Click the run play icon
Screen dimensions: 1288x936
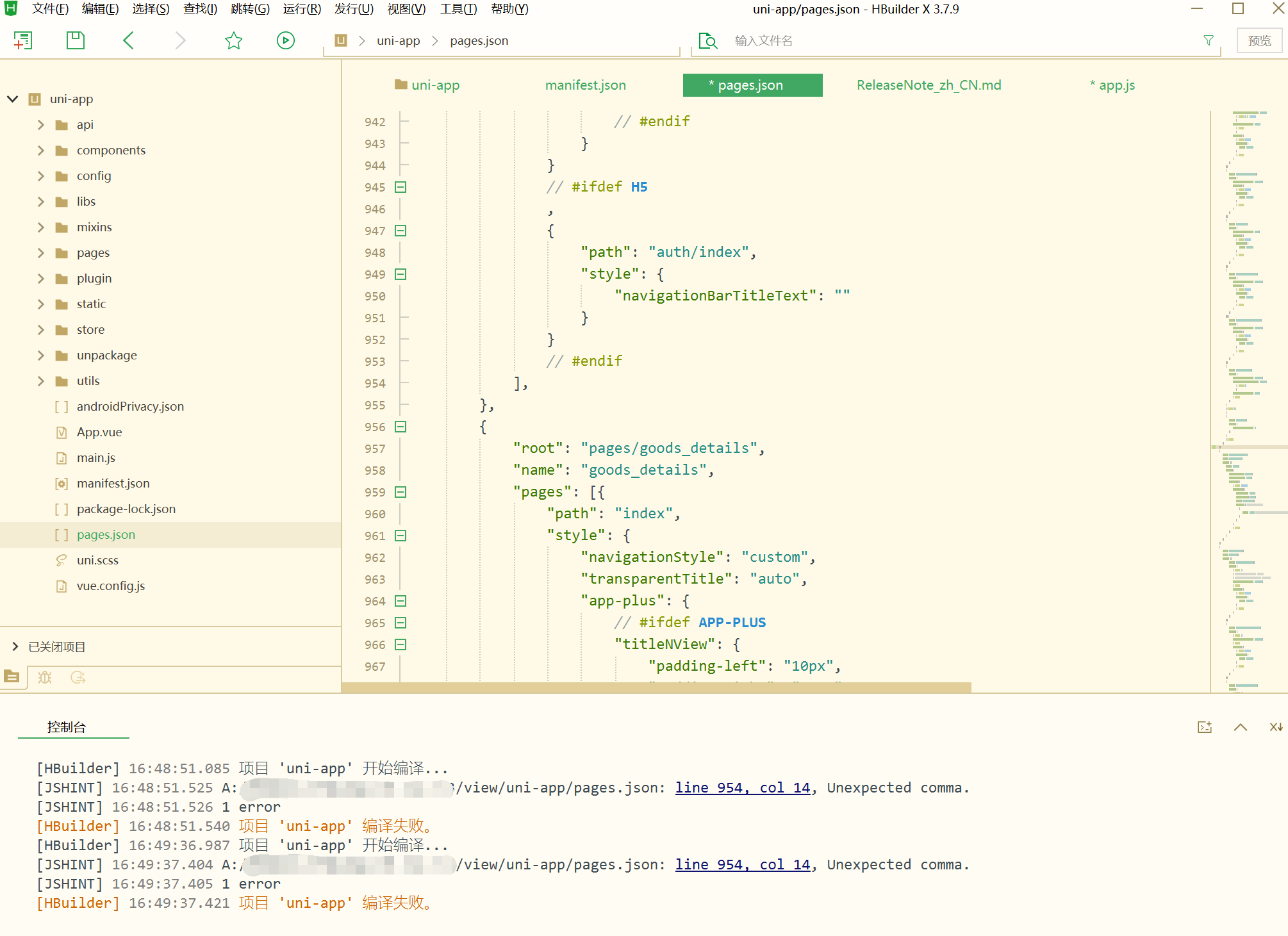point(286,41)
